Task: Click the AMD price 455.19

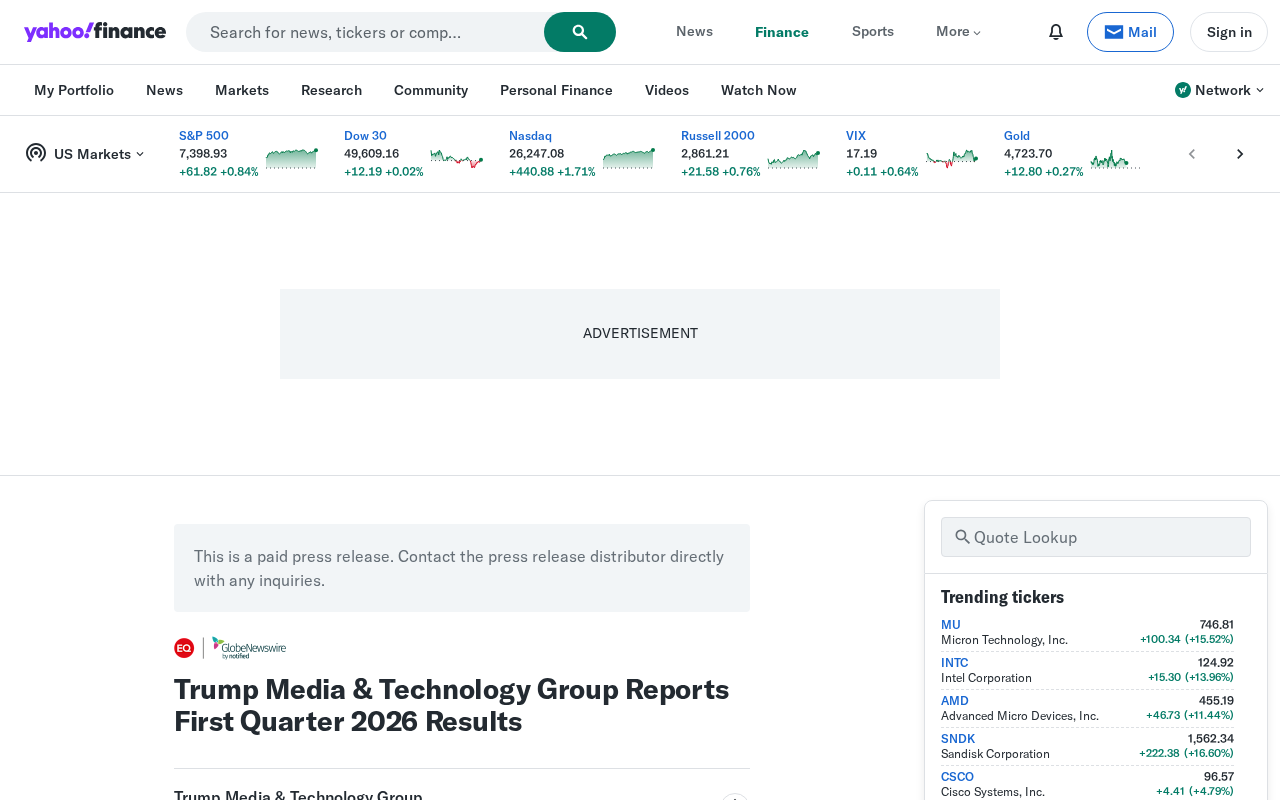Action: (x=1216, y=701)
